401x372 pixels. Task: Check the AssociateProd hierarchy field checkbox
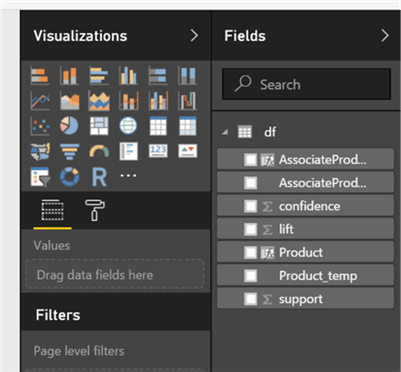(250, 160)
